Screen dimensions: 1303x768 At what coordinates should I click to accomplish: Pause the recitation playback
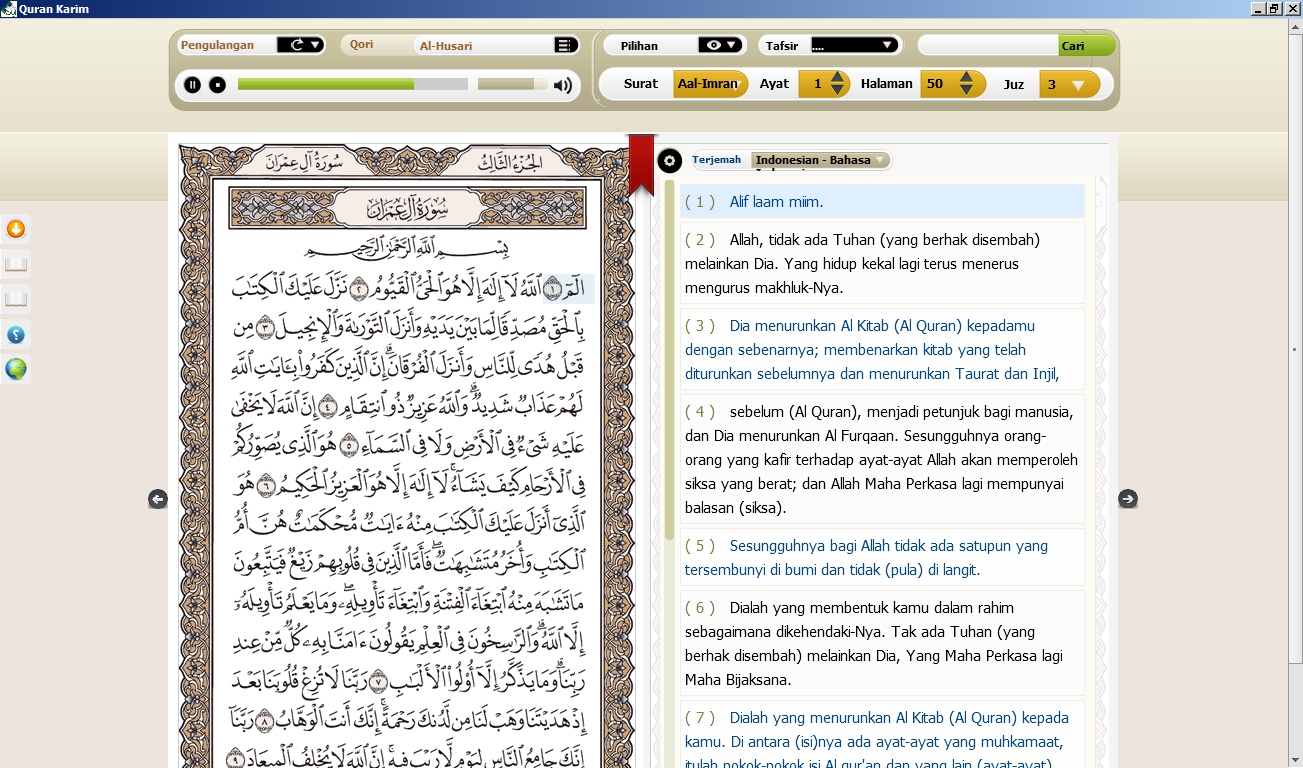[192, 85]
